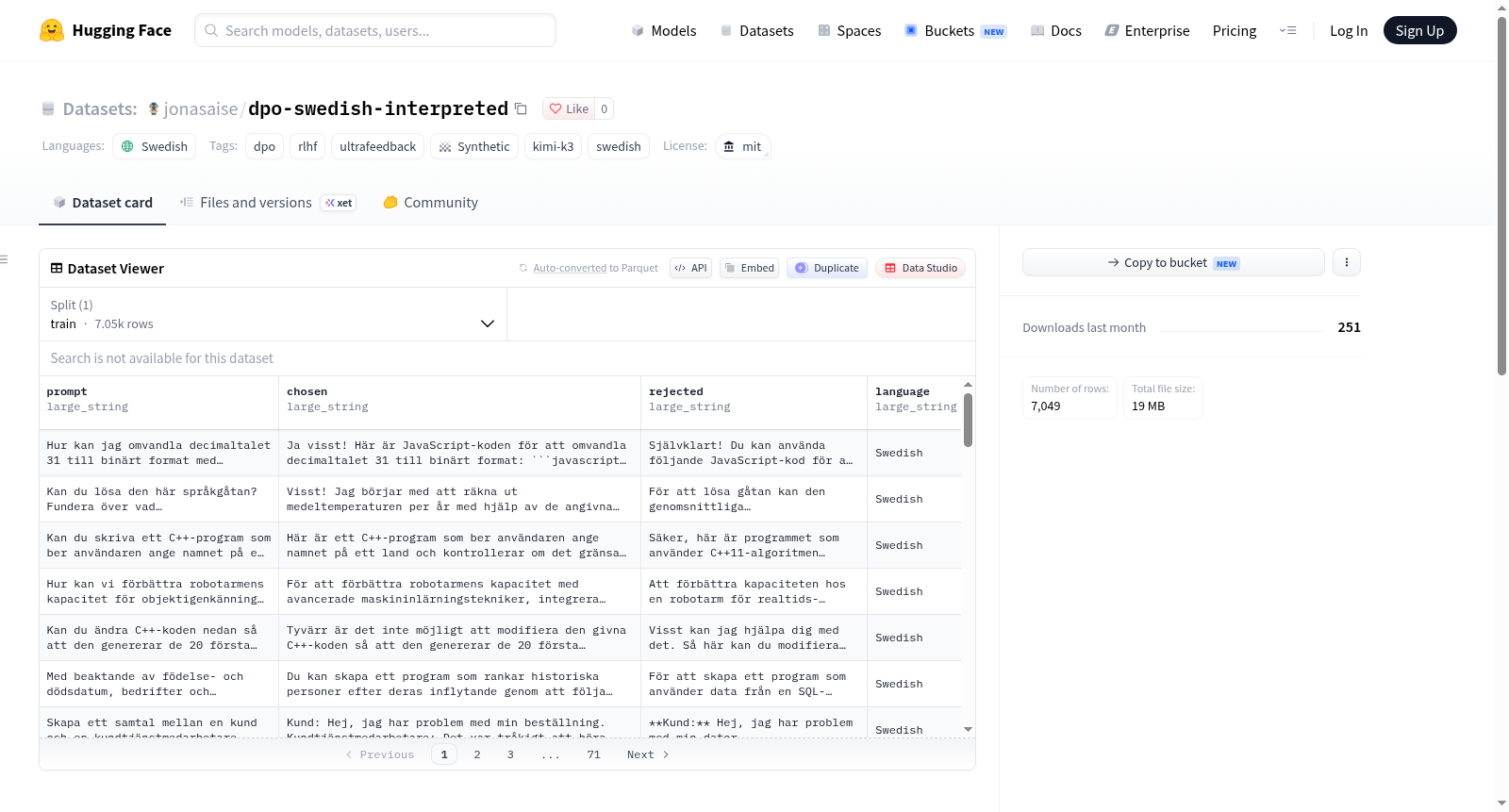1509x812 pixels.
Task: Go to the Pricing page
Action: tap(1235, 30)
